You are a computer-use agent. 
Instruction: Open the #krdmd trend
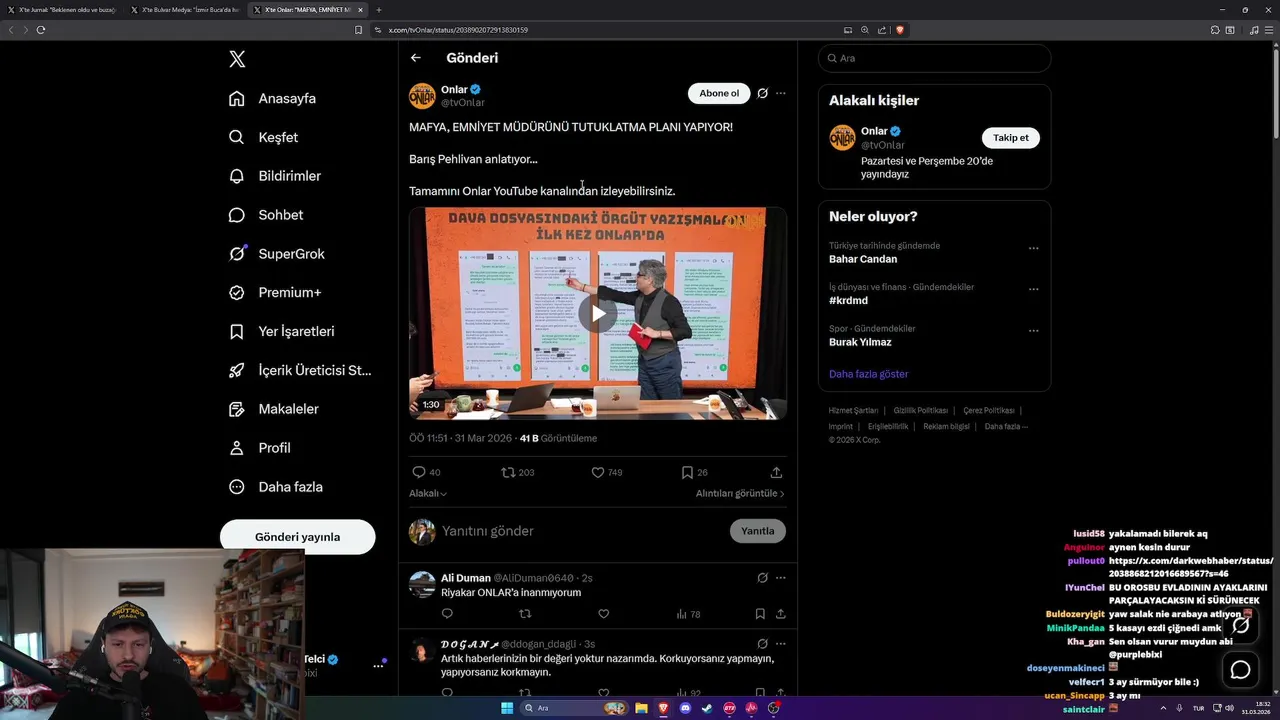[x=848, y=300]
